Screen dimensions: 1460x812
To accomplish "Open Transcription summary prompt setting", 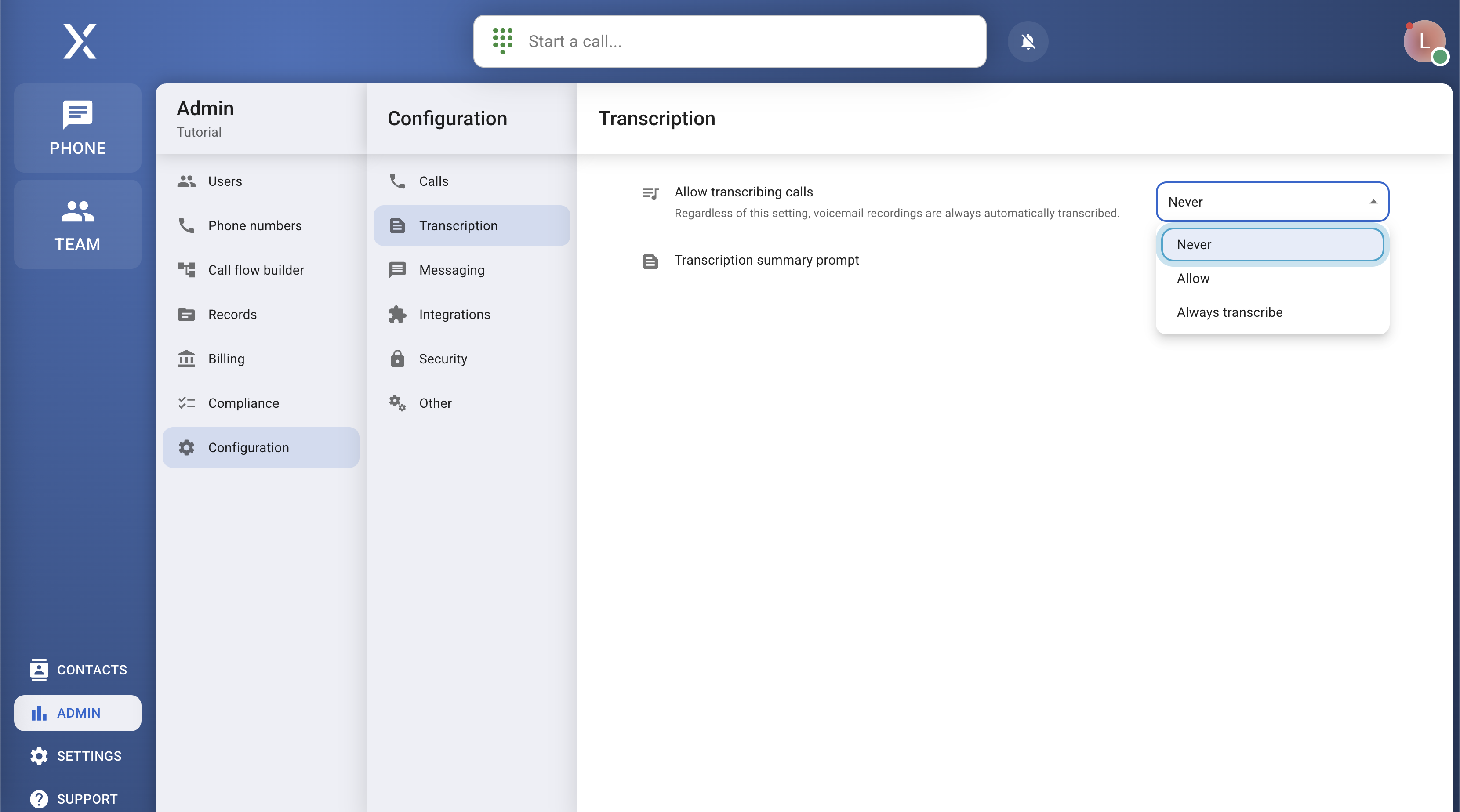I will point(766,260).
